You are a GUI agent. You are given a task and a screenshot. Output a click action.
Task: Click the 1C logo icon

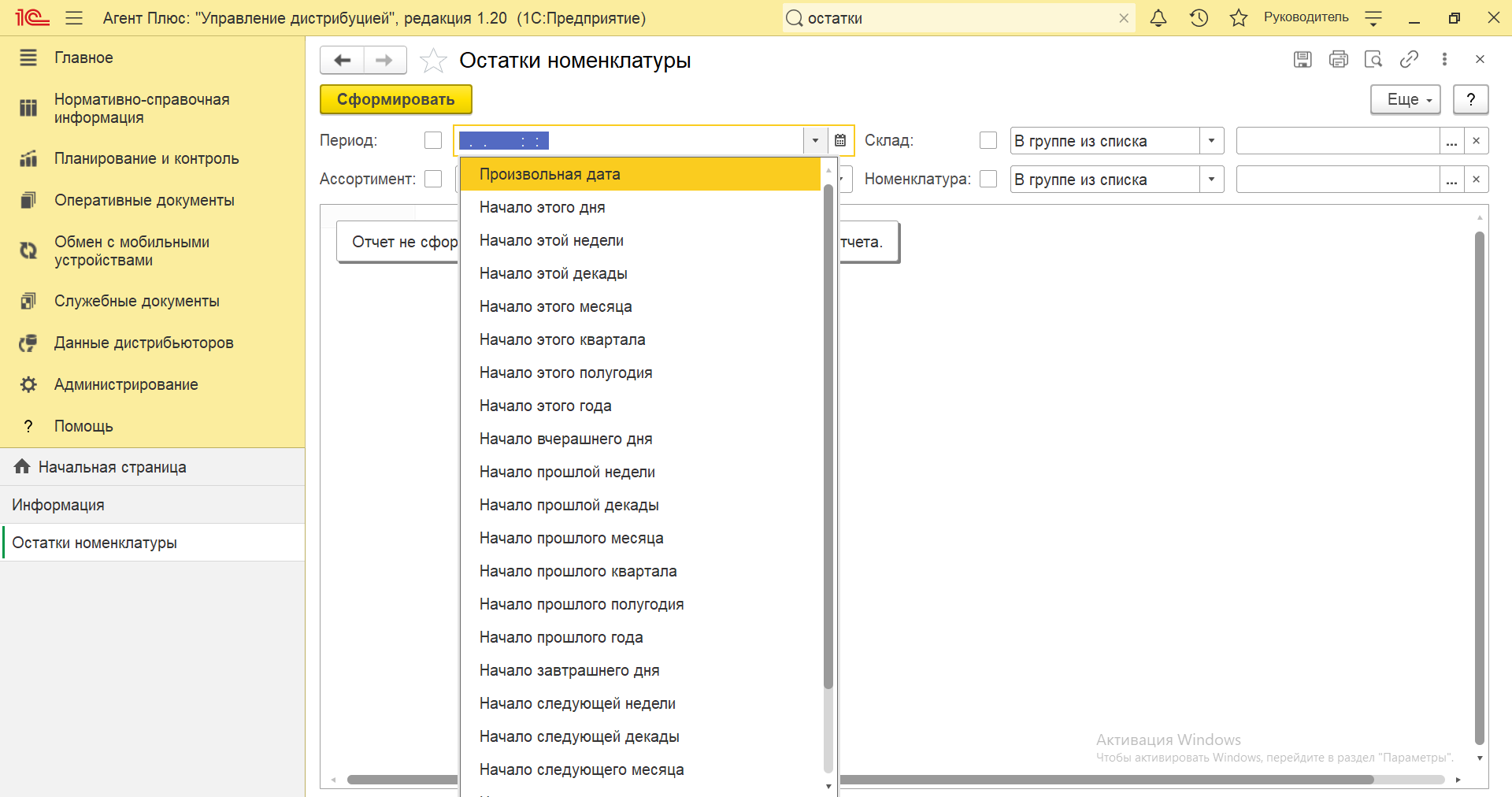point(32,18)
